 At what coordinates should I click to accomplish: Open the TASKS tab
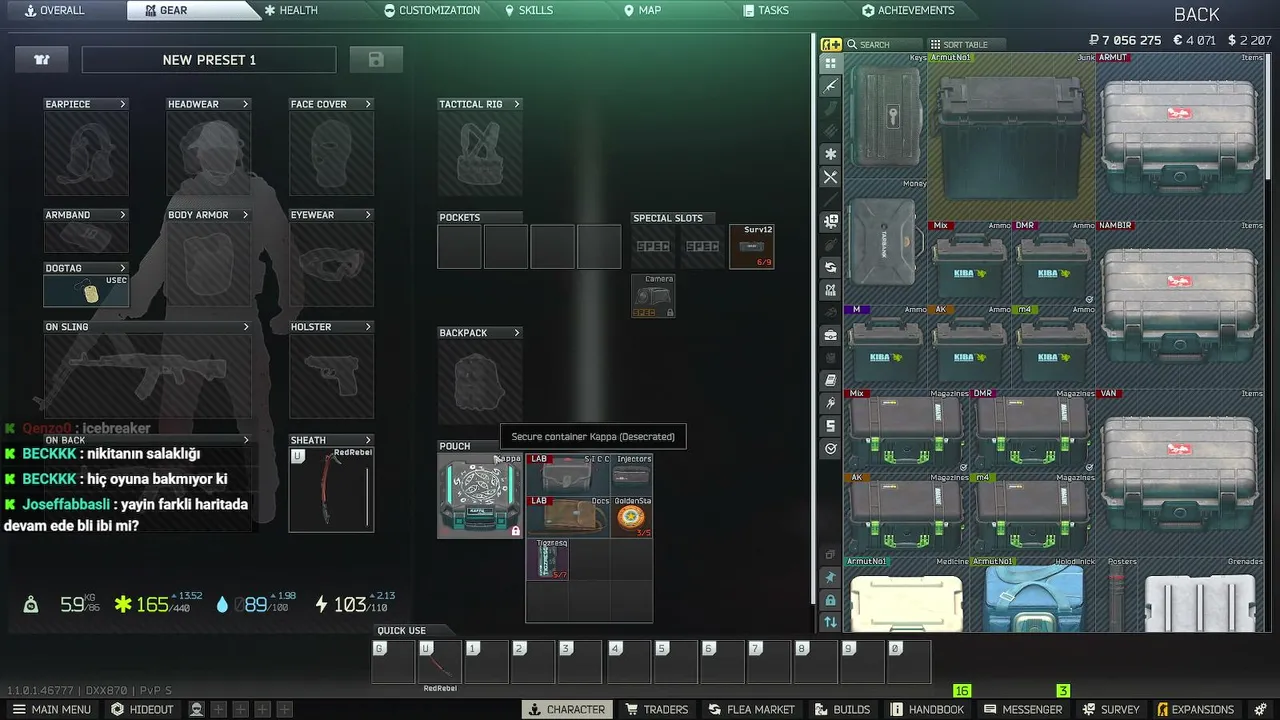coord(766,10)
